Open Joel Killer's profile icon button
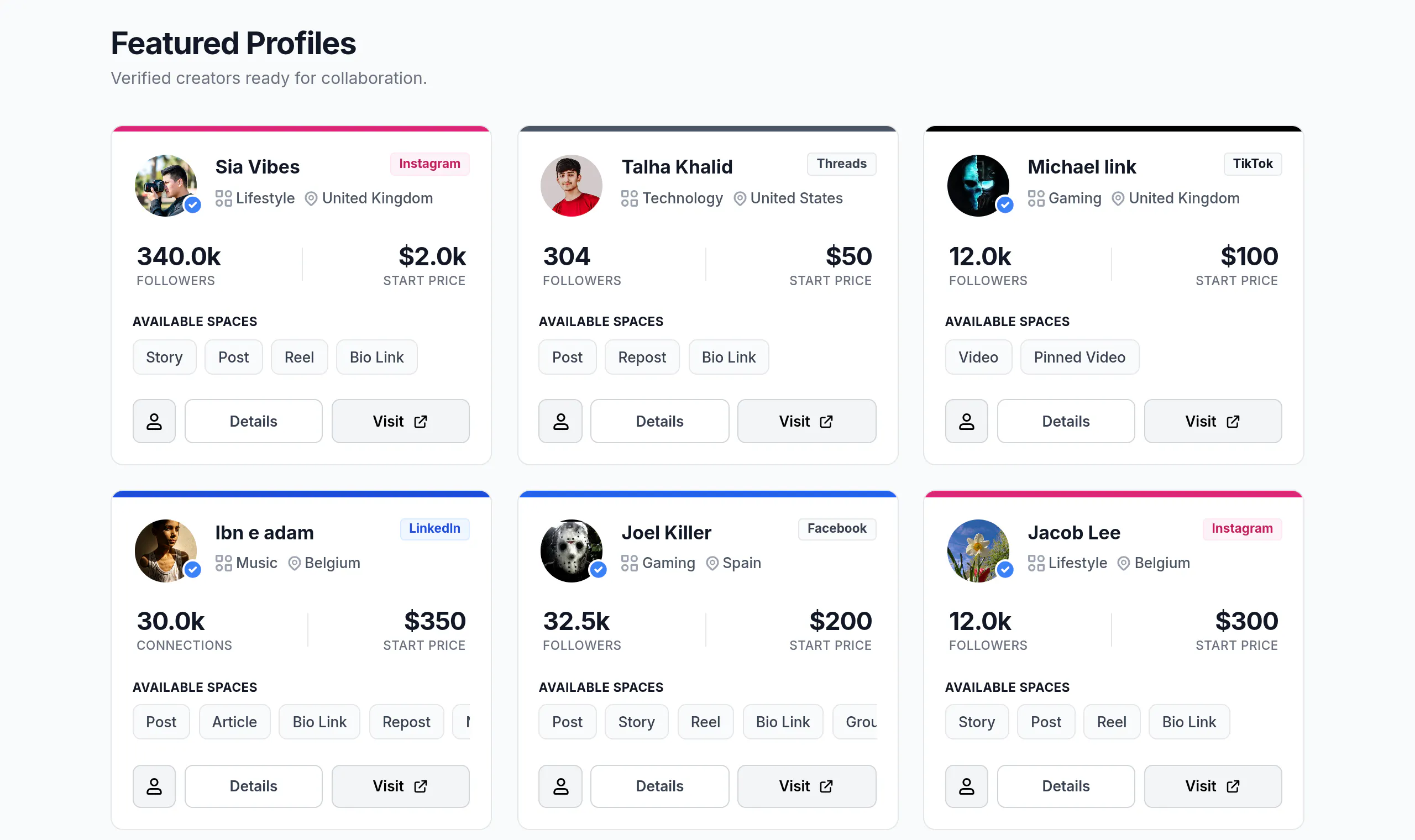 (x=560, y=786)
